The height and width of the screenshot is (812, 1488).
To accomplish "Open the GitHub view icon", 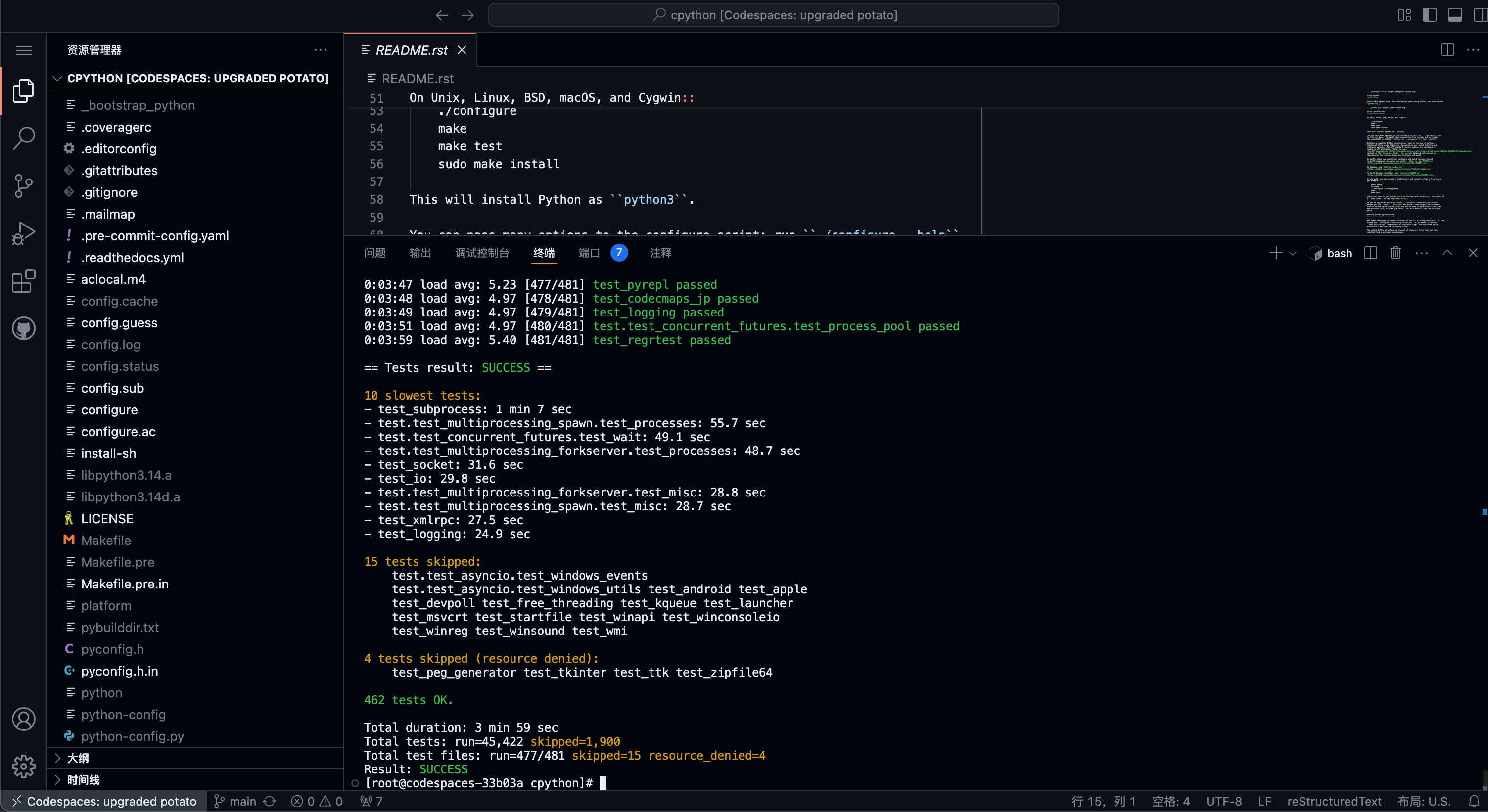I will coord(24,329).
